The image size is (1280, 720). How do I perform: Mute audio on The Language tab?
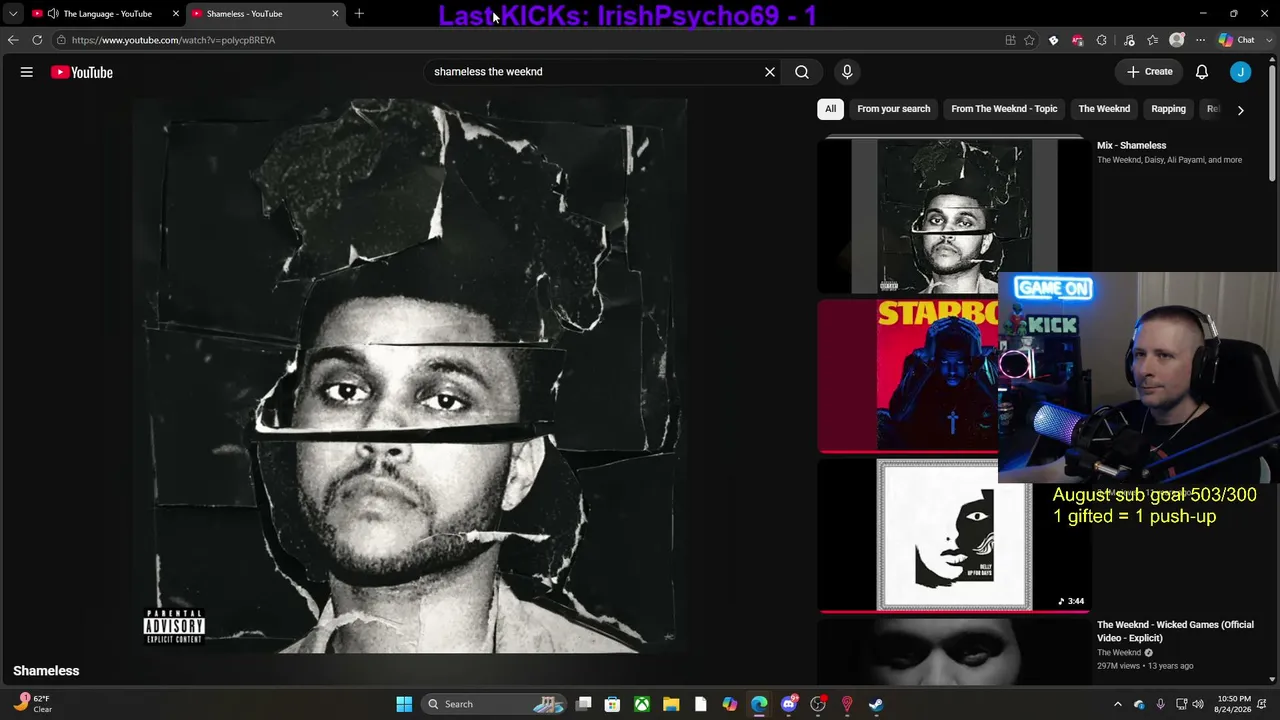click(52, 14)
